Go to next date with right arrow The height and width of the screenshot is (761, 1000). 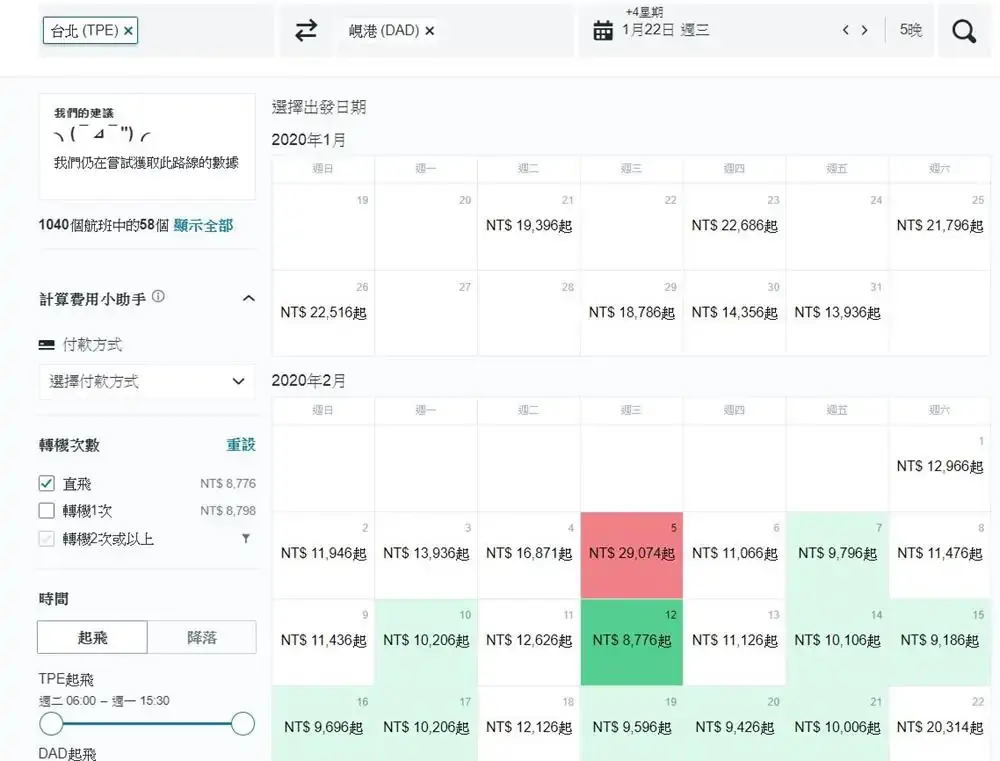[x=865, y=31]
